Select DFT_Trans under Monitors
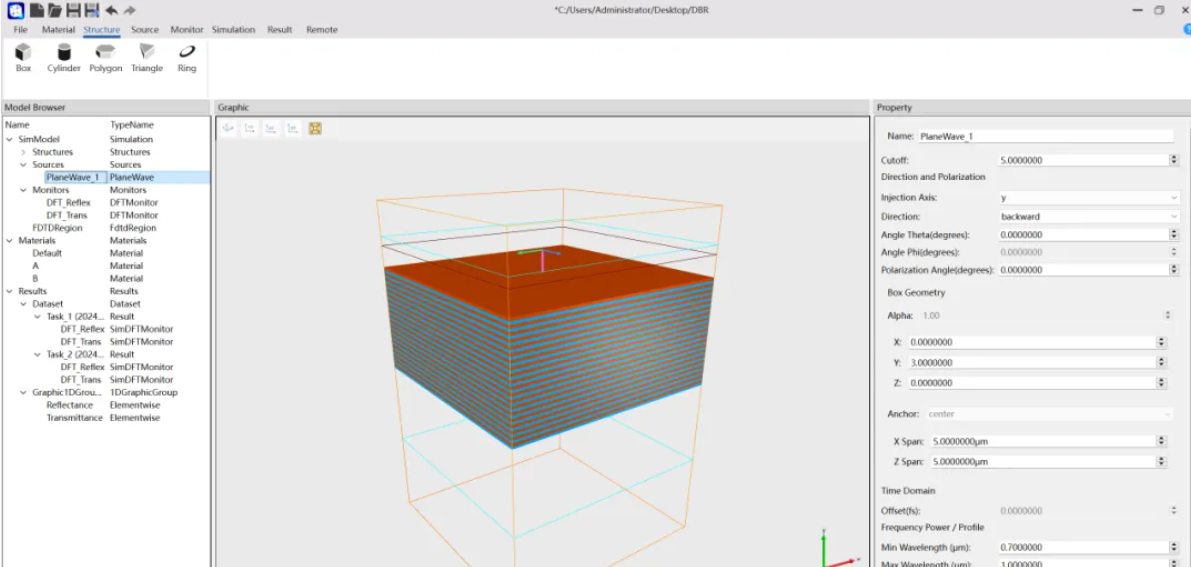 [68, 215]
